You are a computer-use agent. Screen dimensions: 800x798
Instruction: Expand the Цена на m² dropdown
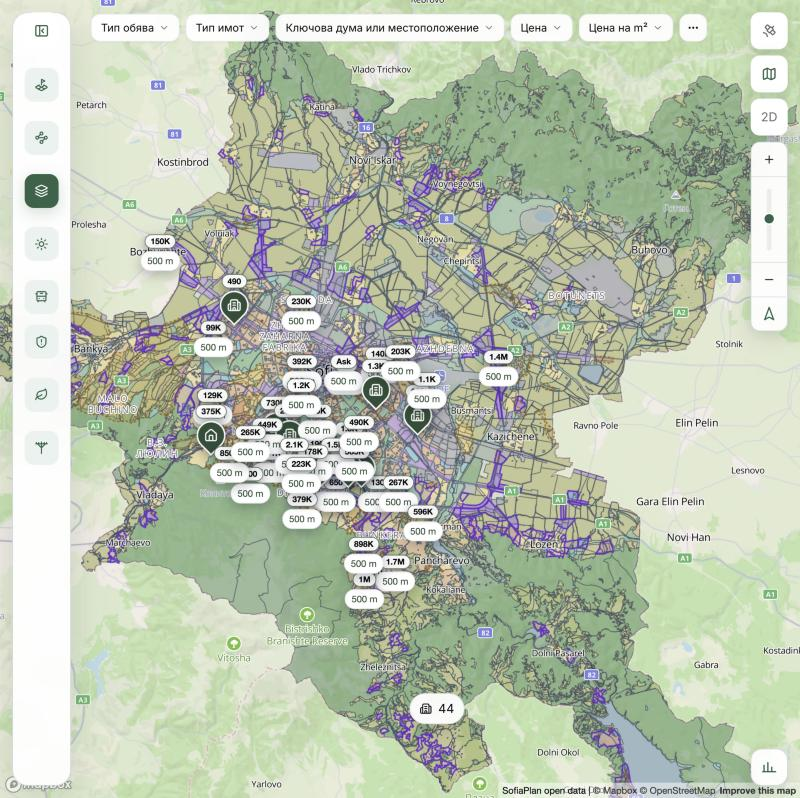pyautogui.click(x=626, y=28)
